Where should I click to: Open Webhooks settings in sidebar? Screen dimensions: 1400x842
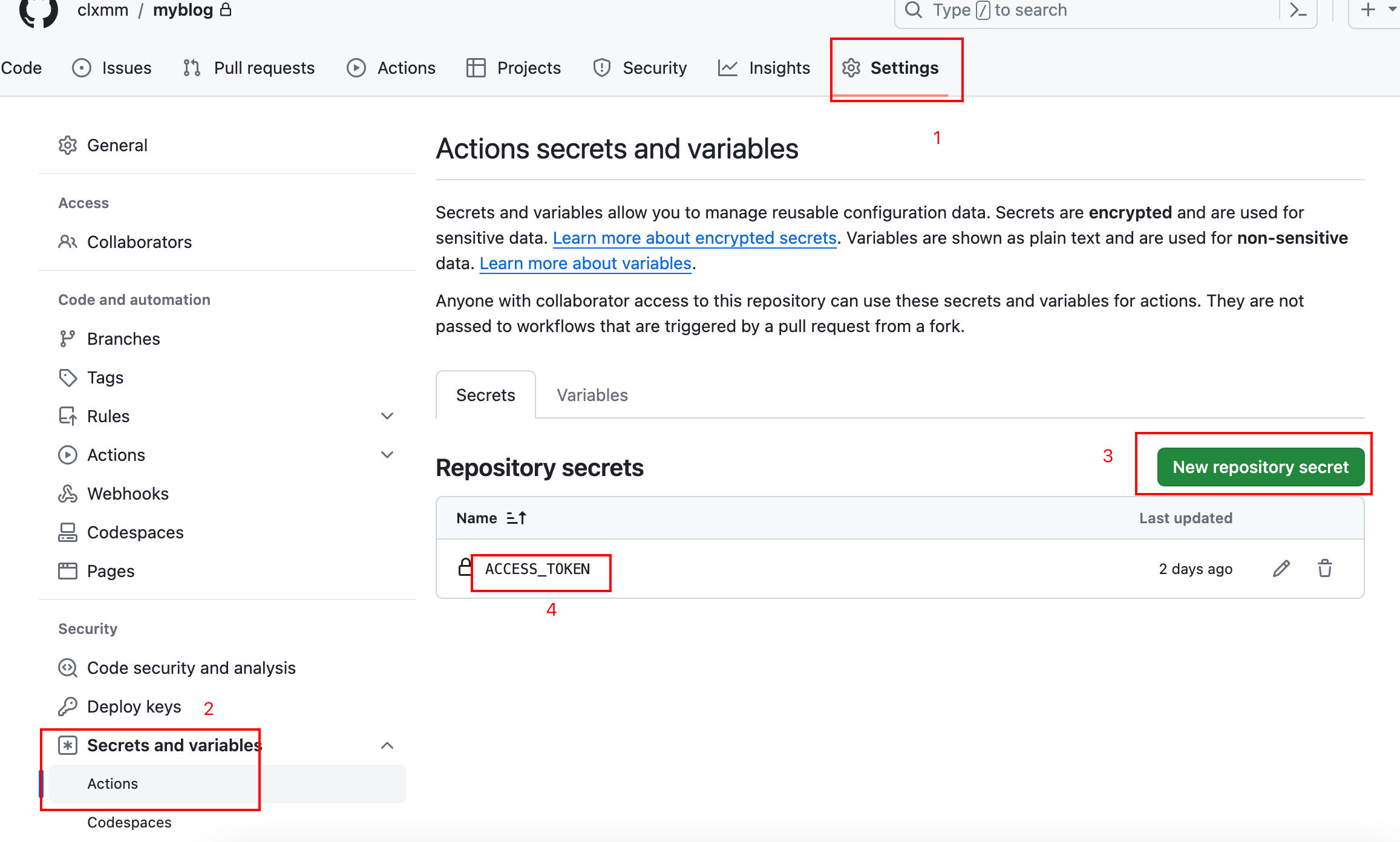(x=128, y=494)
